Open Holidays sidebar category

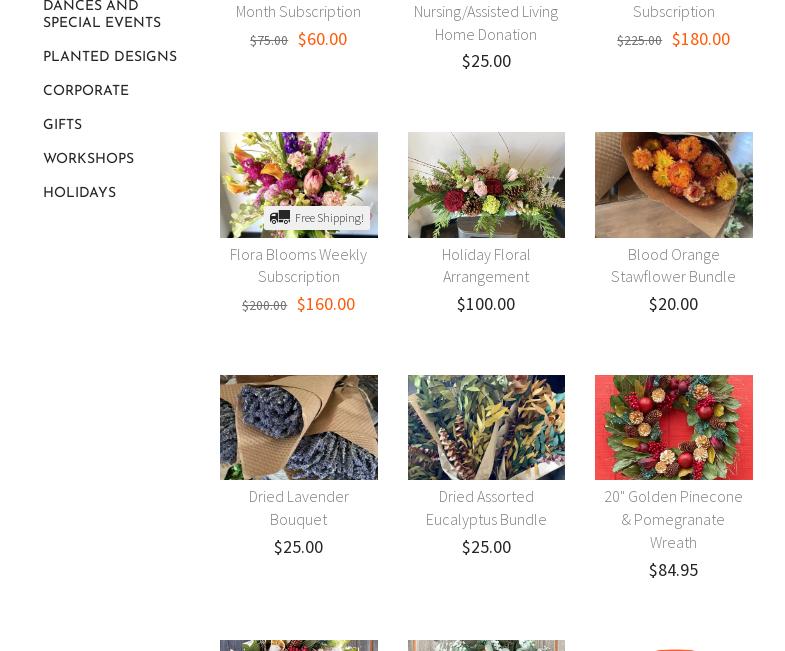79,193
